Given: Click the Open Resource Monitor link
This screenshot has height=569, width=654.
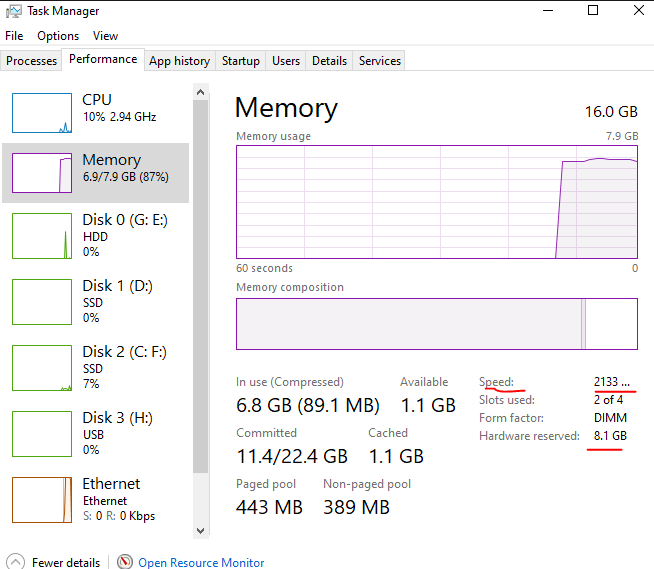Looking at the screenshot, I should (x=201, y=562).
